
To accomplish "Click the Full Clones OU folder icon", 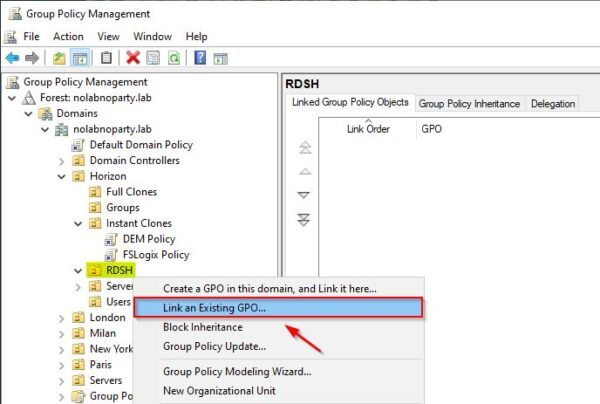I will tap(95, 192).
